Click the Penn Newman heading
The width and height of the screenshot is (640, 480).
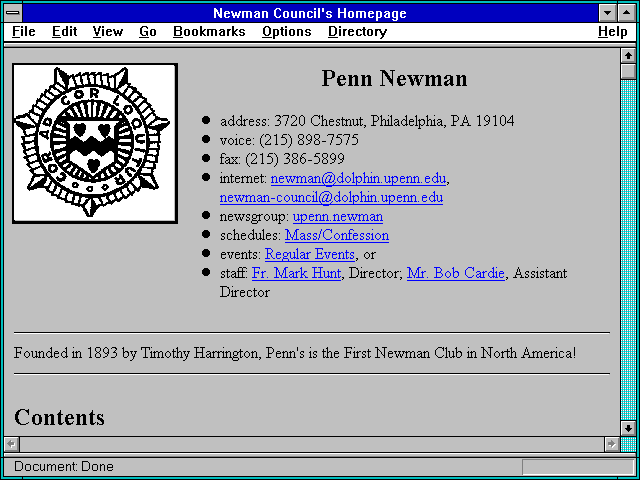point(394,78)
